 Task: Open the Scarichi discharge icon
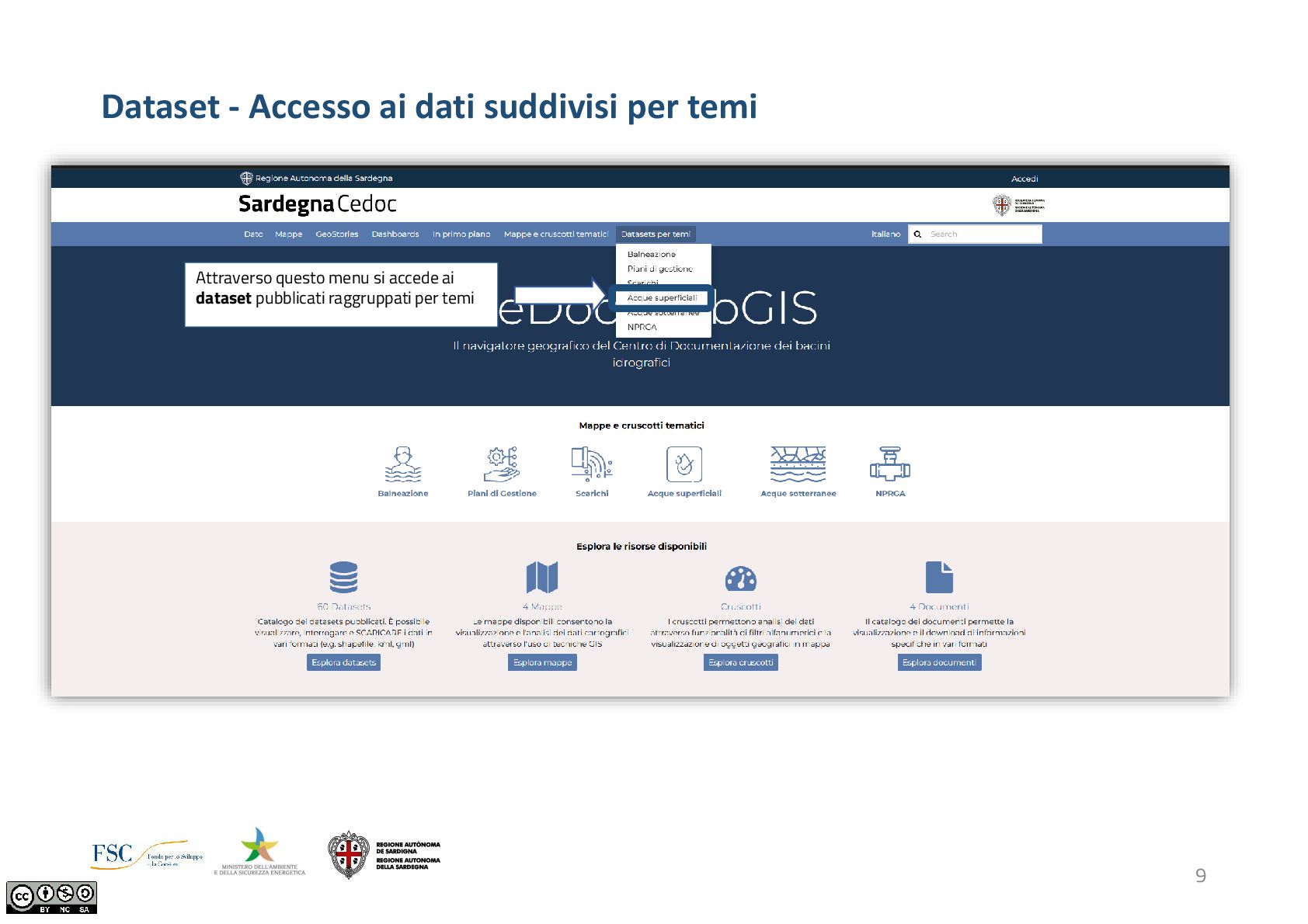(592, 464)
